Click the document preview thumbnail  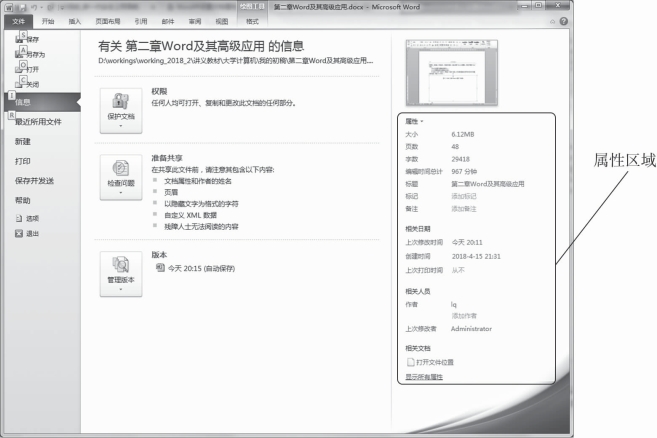452,73
